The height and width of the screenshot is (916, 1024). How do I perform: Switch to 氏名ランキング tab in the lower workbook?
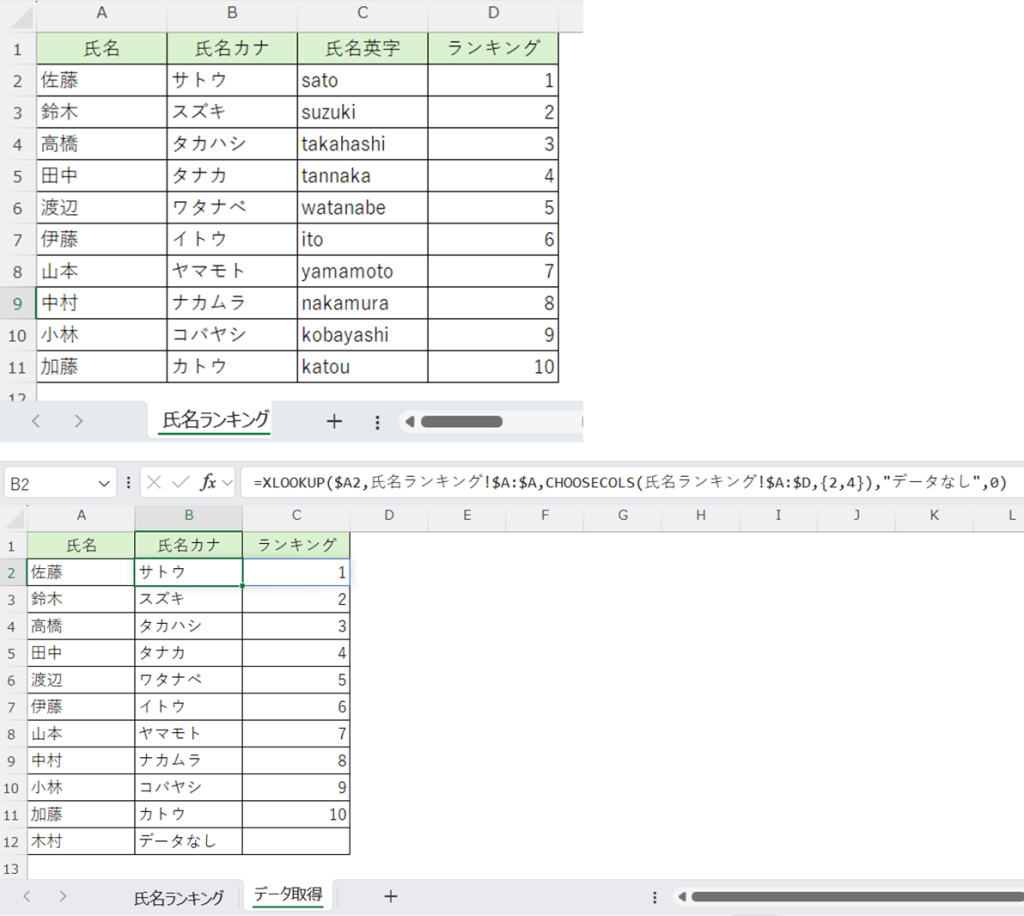pyautogui.click(x=179, y=897)
